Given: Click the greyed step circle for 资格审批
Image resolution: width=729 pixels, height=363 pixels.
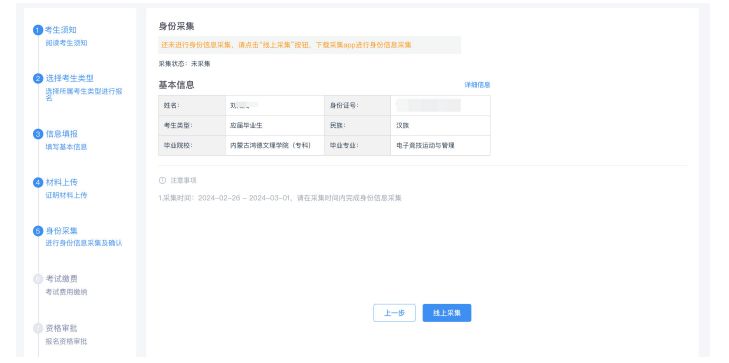Looking at the screenshot, I should [x=38, y=329].
